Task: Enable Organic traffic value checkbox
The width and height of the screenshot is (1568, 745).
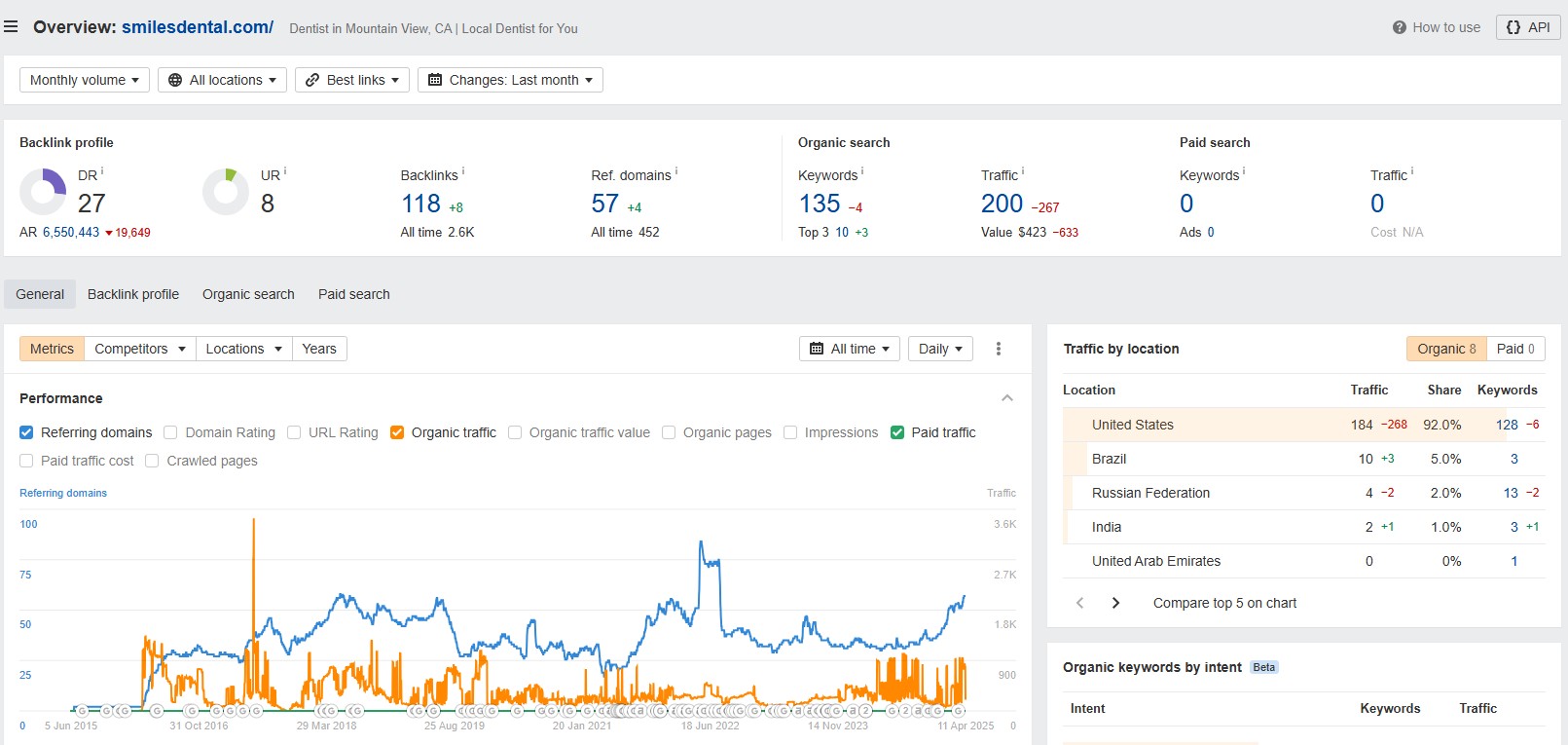Action: click(515, 432)
